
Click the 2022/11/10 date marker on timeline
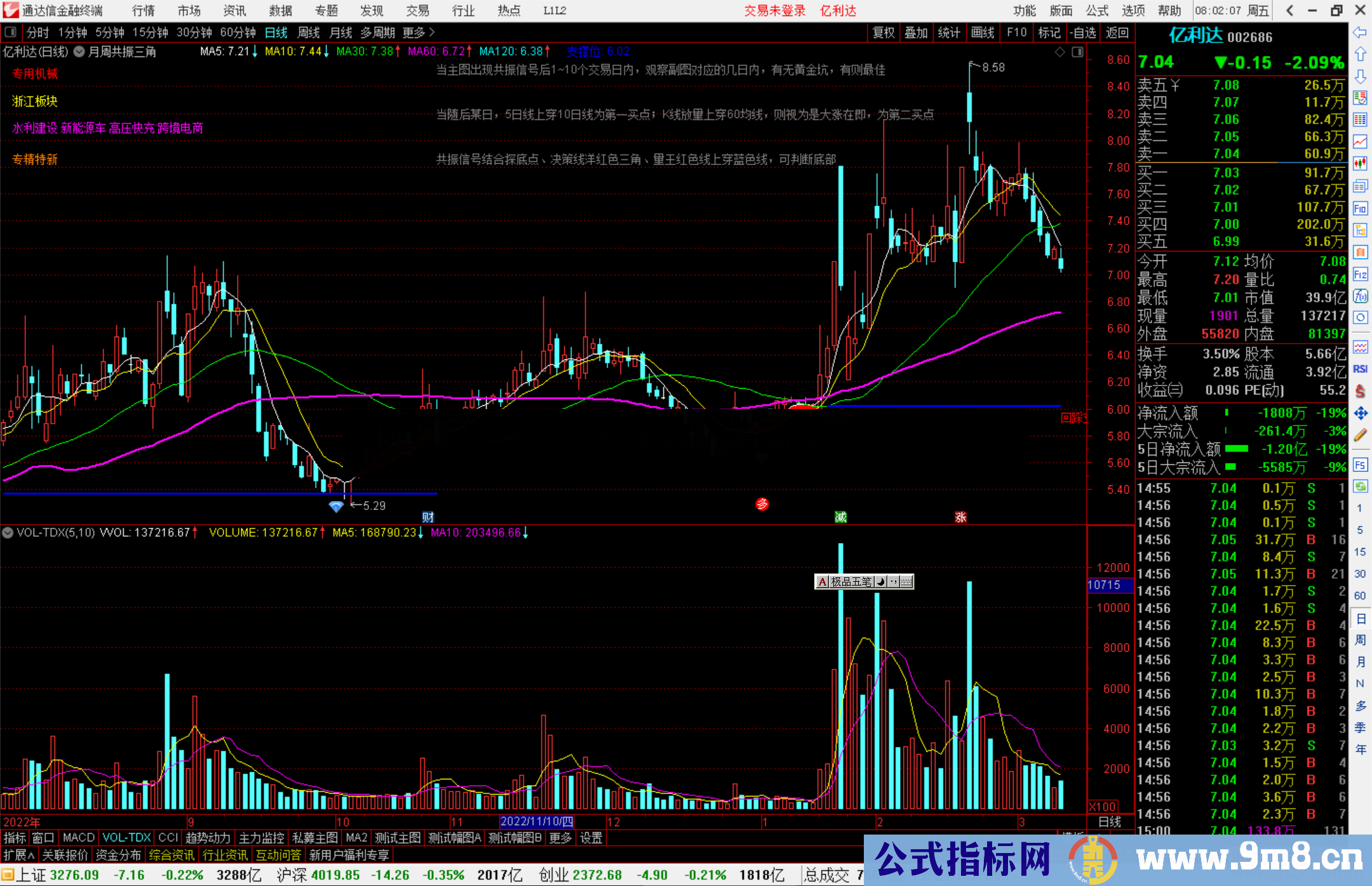coord(537,821)
